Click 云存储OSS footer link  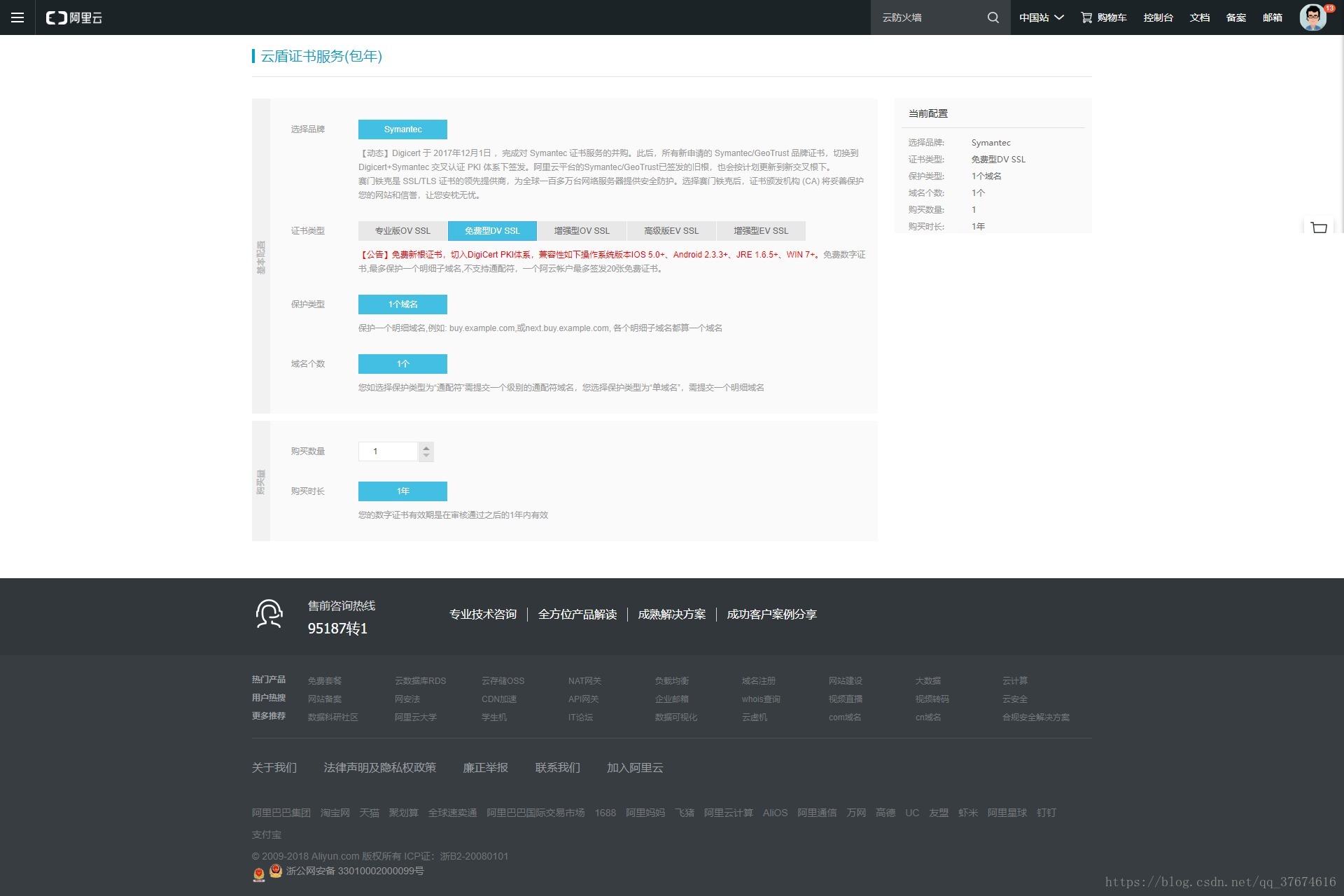[503, 681]
